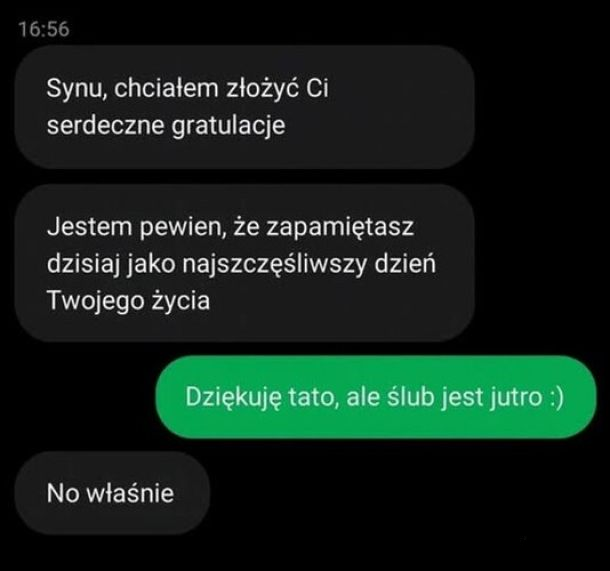This screenshot has width=610, height=571.
Task: Click the smiley ":)" in green reply
Action: tap(556, 397)
